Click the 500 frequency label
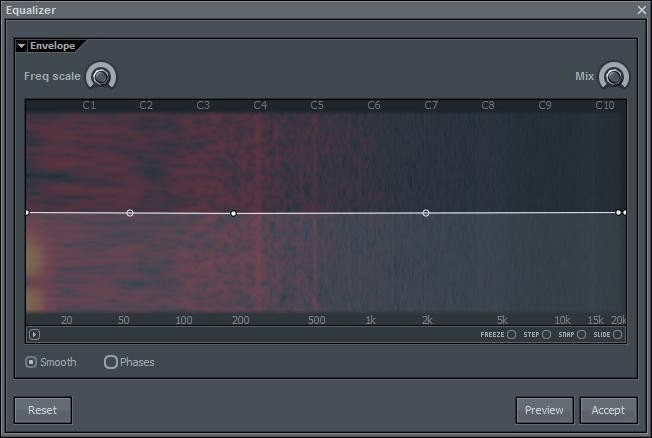This screenshot has width=652, height=438. coord(316,320)
